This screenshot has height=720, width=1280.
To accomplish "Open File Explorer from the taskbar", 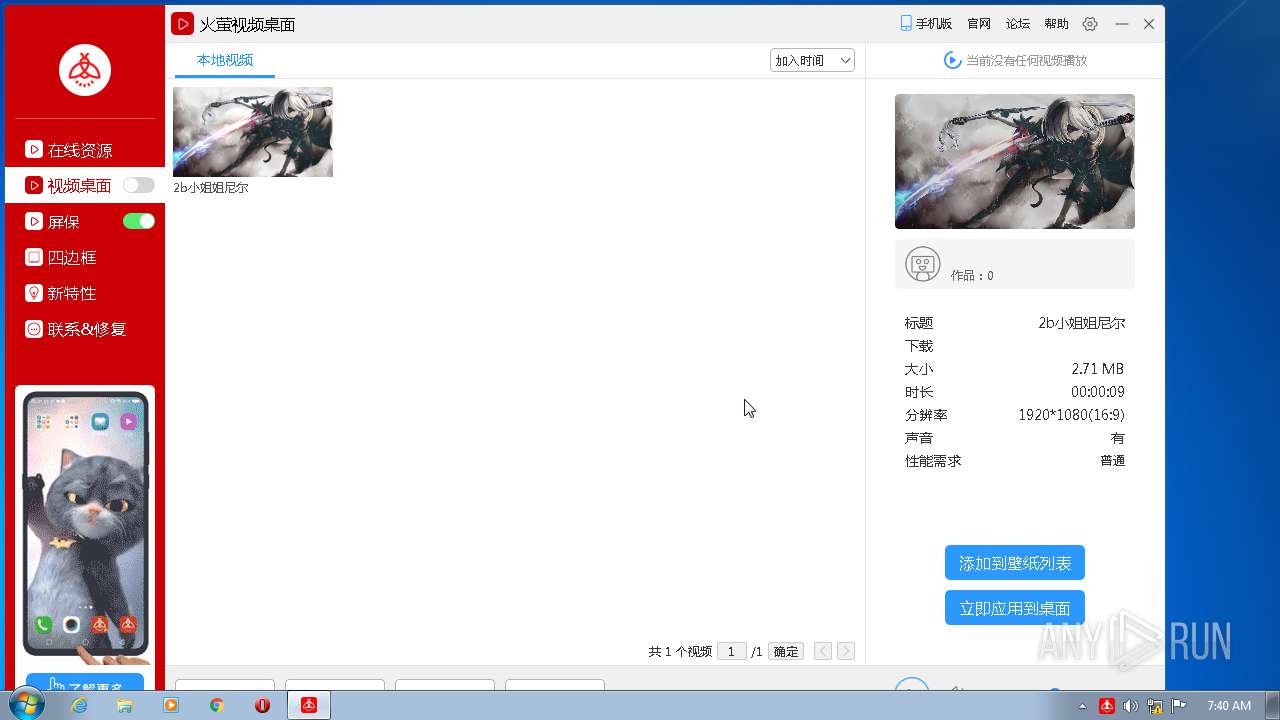I will click(x=124, y=706).
